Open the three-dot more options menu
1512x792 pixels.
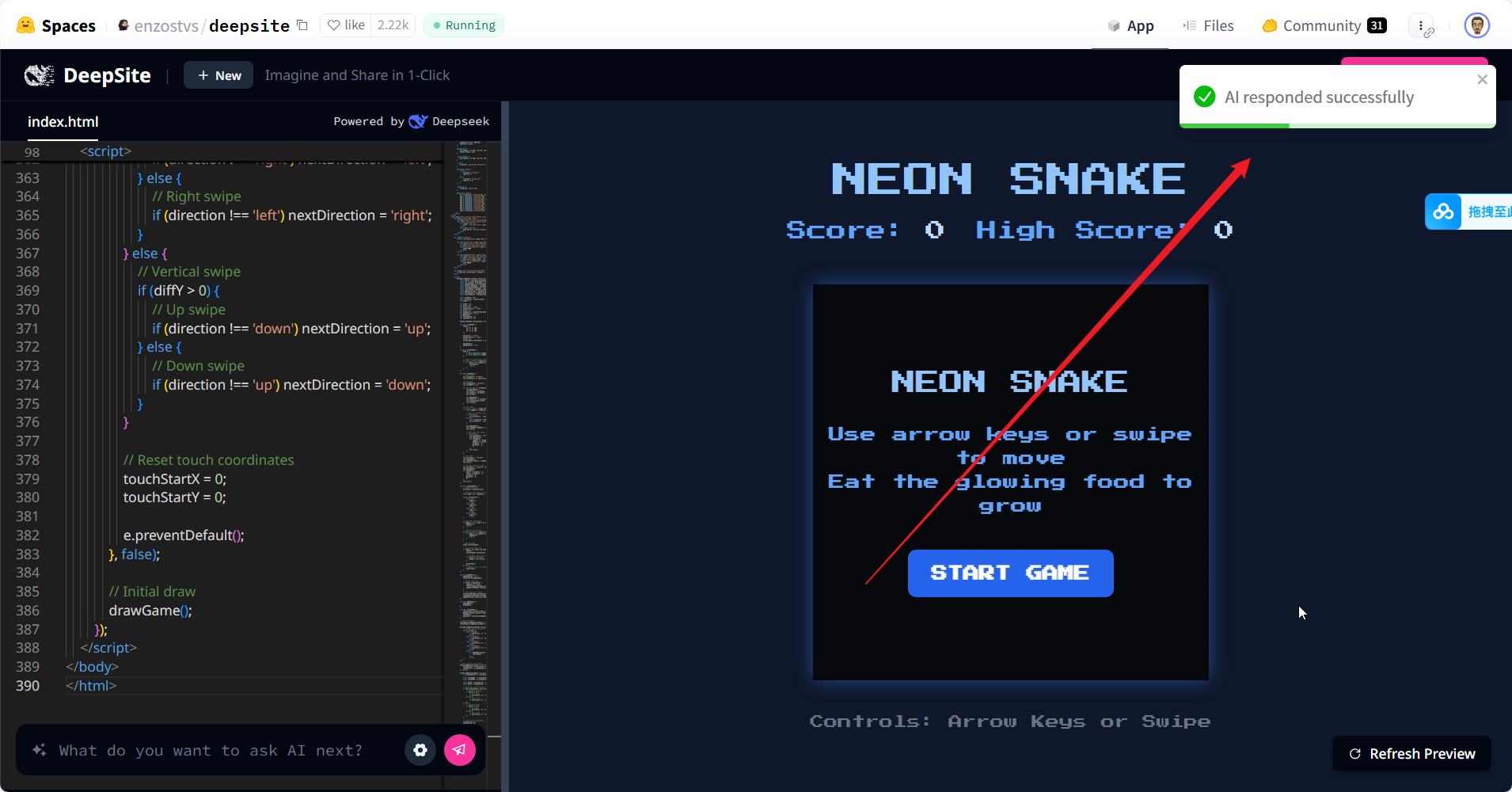tap(1422, 26)
